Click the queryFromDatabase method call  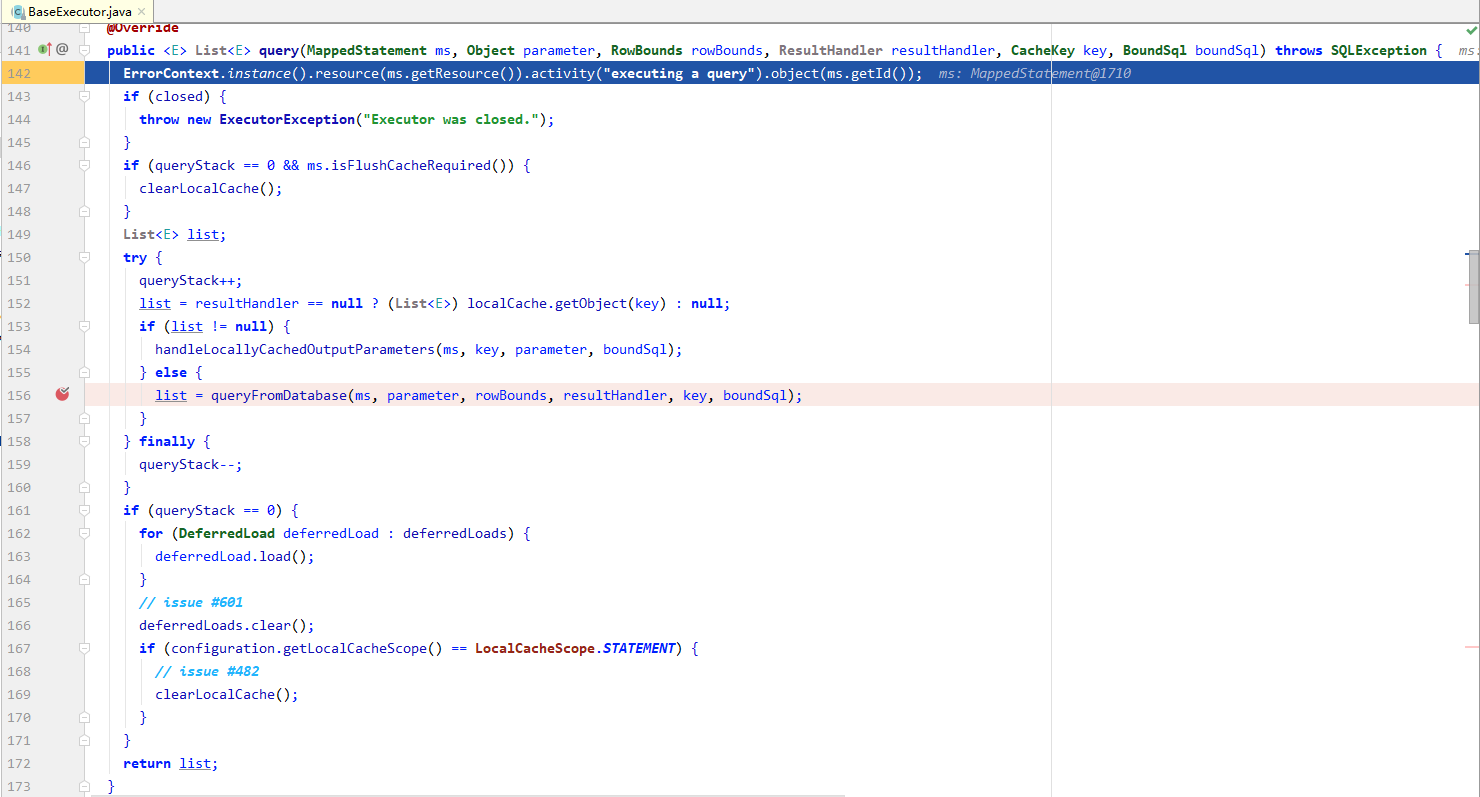click(279, 395)
